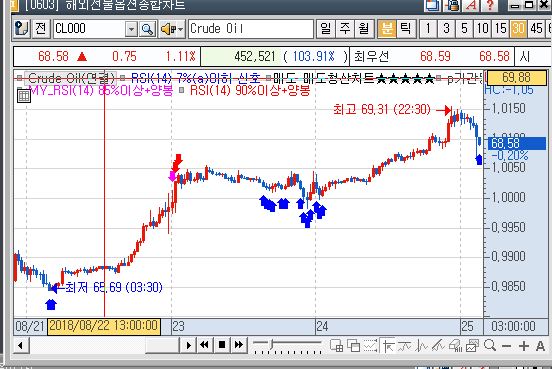Toggle the minute chart period button
The width and height of the screenshot is (552, 369).
387,29
